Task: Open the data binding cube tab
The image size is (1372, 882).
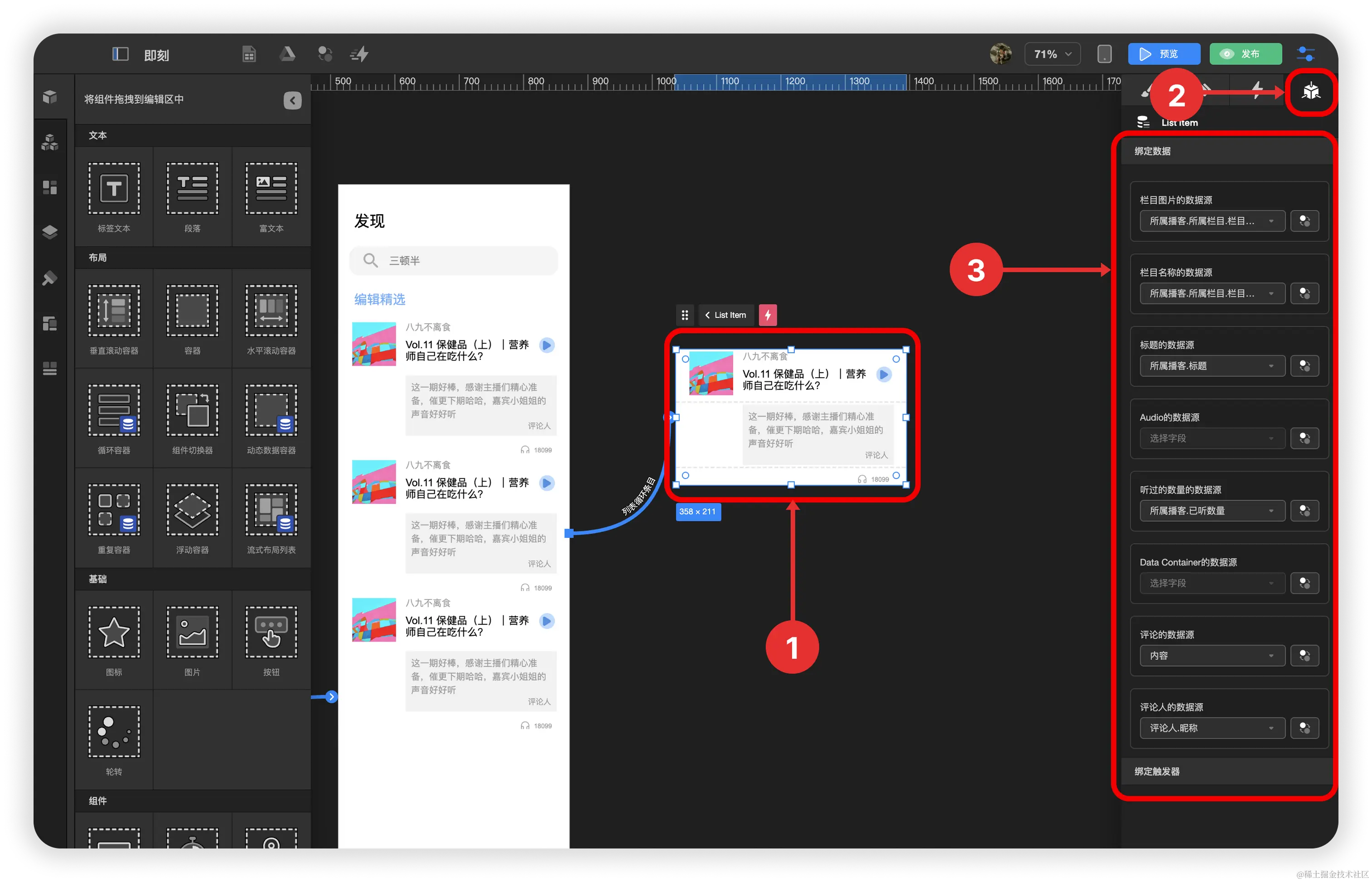Action: (x=1311, y=92)
